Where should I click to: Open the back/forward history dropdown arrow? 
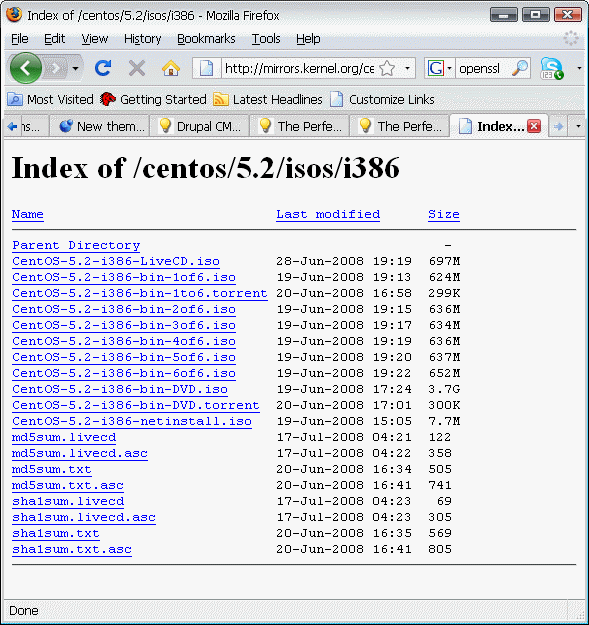(x=75, y=69)
